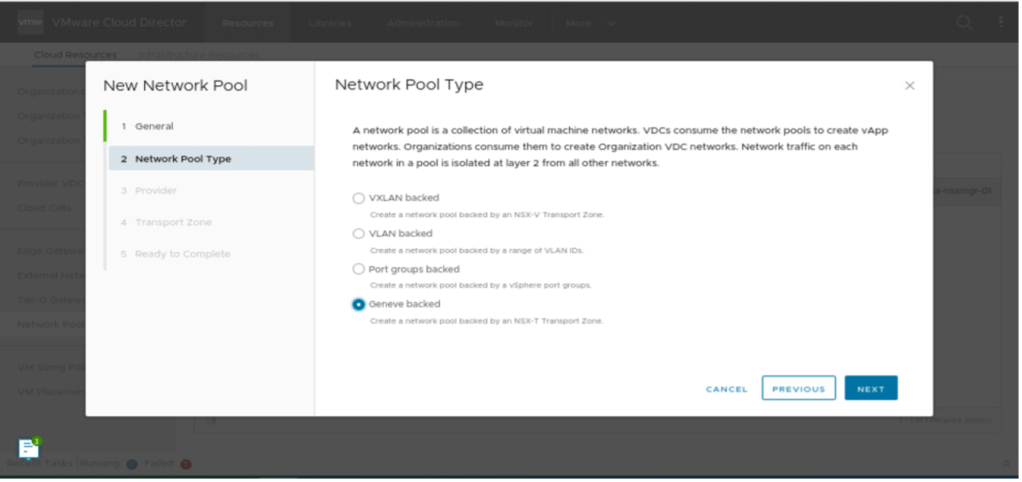Open the floating notes widget icon
The width and height of the screenshot is (1022, 482).
tap(29, 449)
